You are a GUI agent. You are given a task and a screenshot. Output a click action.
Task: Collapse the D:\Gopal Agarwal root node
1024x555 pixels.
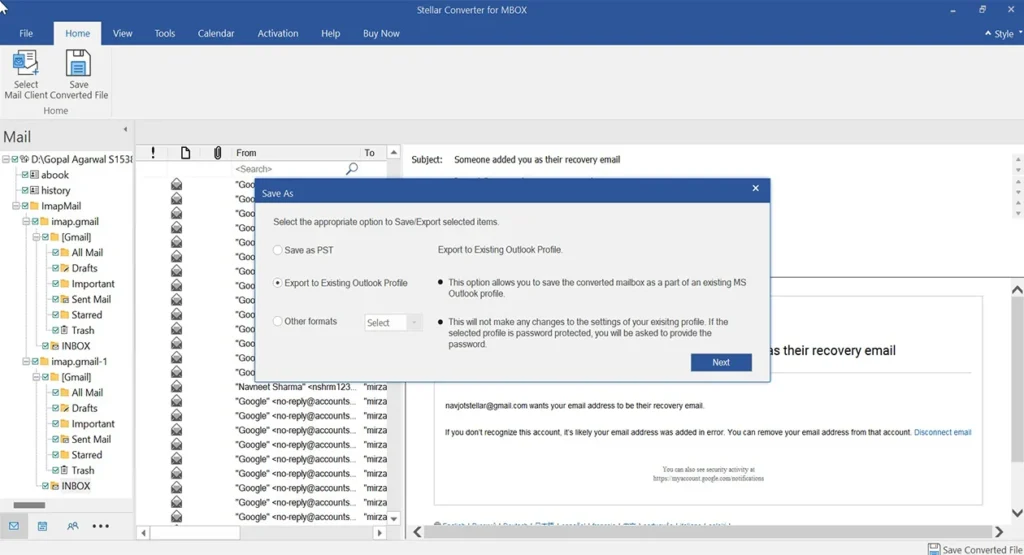(5, 159)
